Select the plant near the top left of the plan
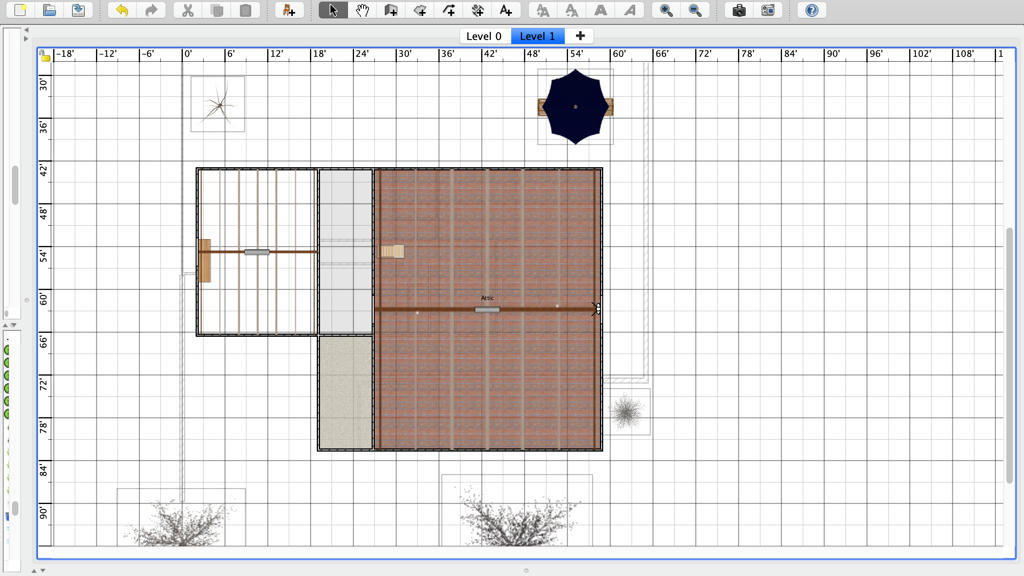The height and width of the screenshot is (576, 1024). click(218, 104)
